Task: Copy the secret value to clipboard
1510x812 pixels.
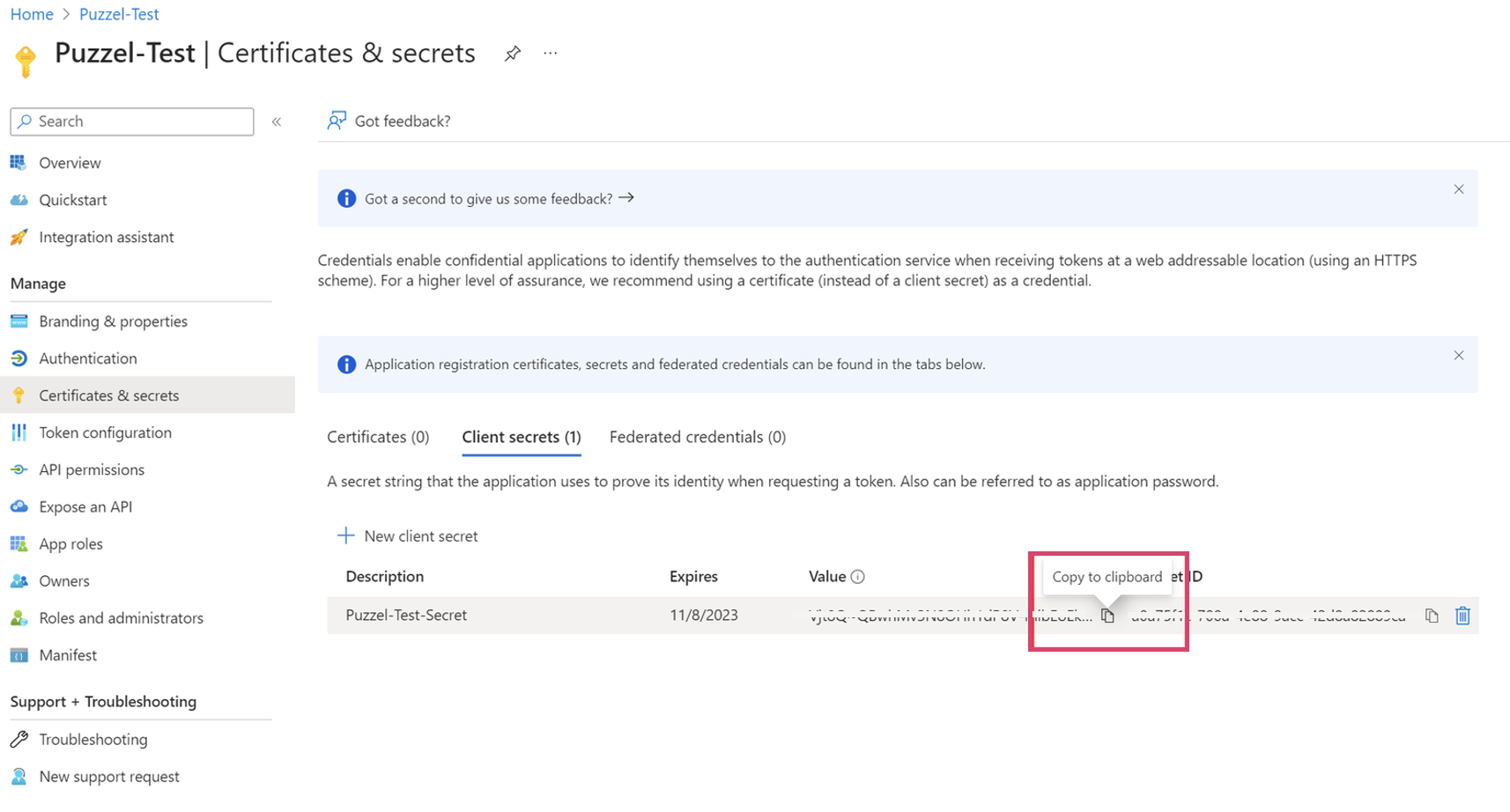Action: [1107, 616]
